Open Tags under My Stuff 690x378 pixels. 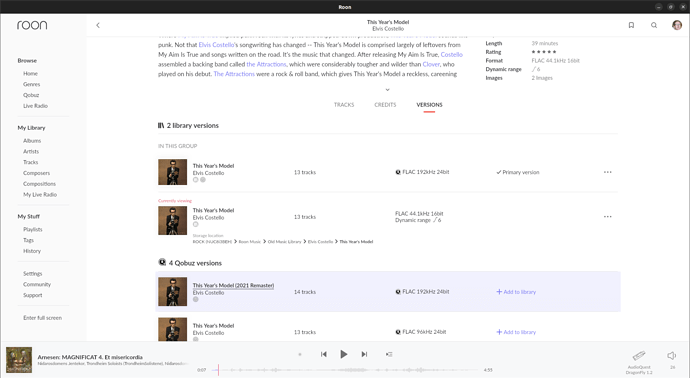[28, 240]
